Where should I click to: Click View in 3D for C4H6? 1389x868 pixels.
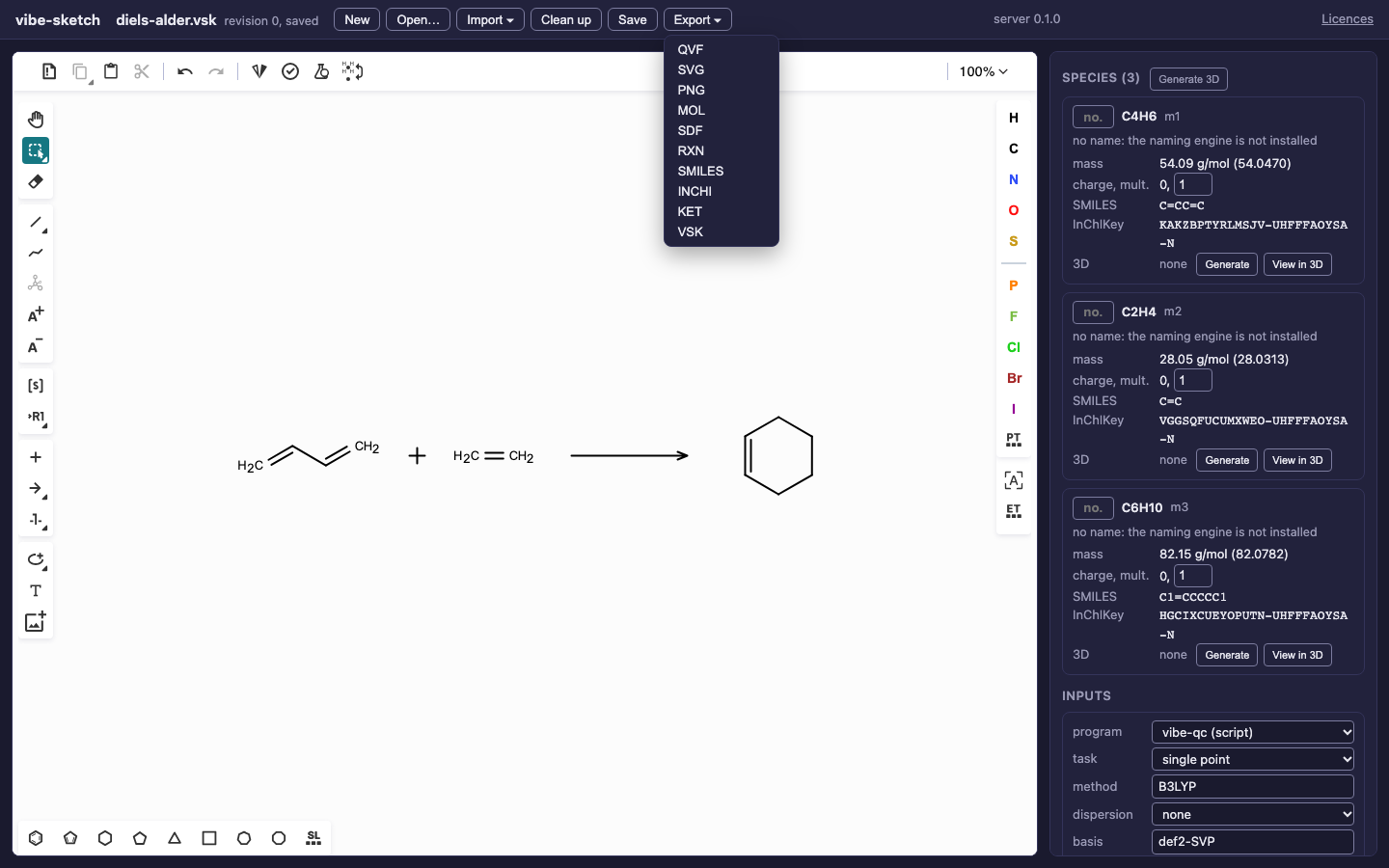1297,264
